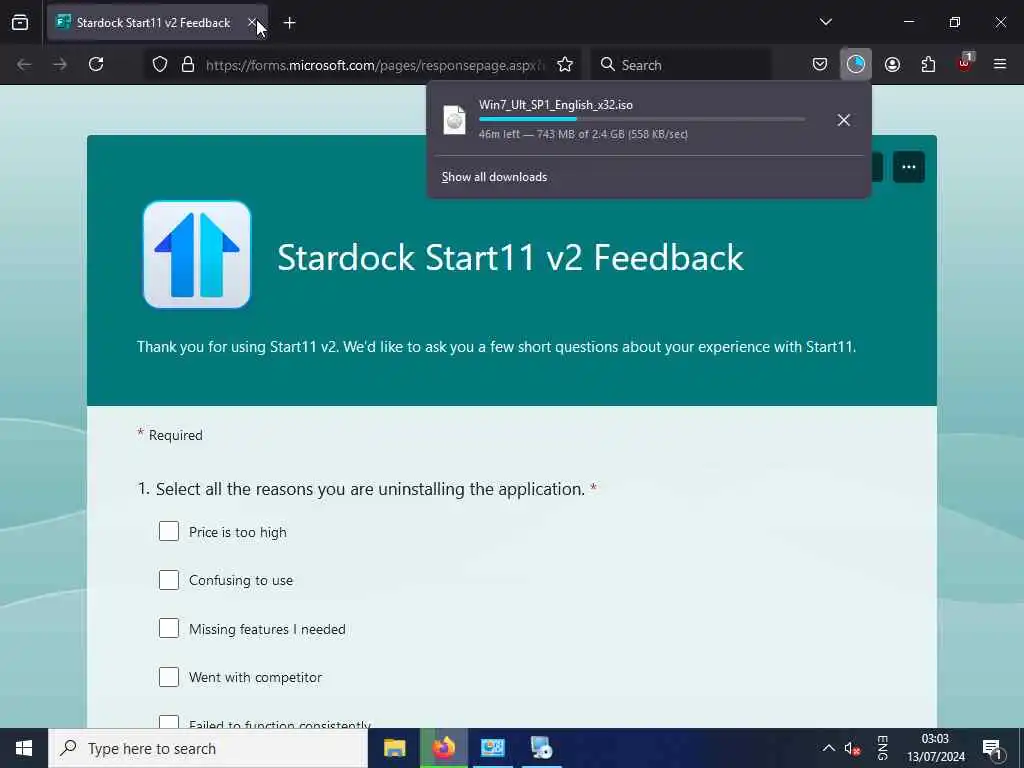1024x768 pixels.
Task: Open Firefox View in the tab strip
Action: point(20,23)
